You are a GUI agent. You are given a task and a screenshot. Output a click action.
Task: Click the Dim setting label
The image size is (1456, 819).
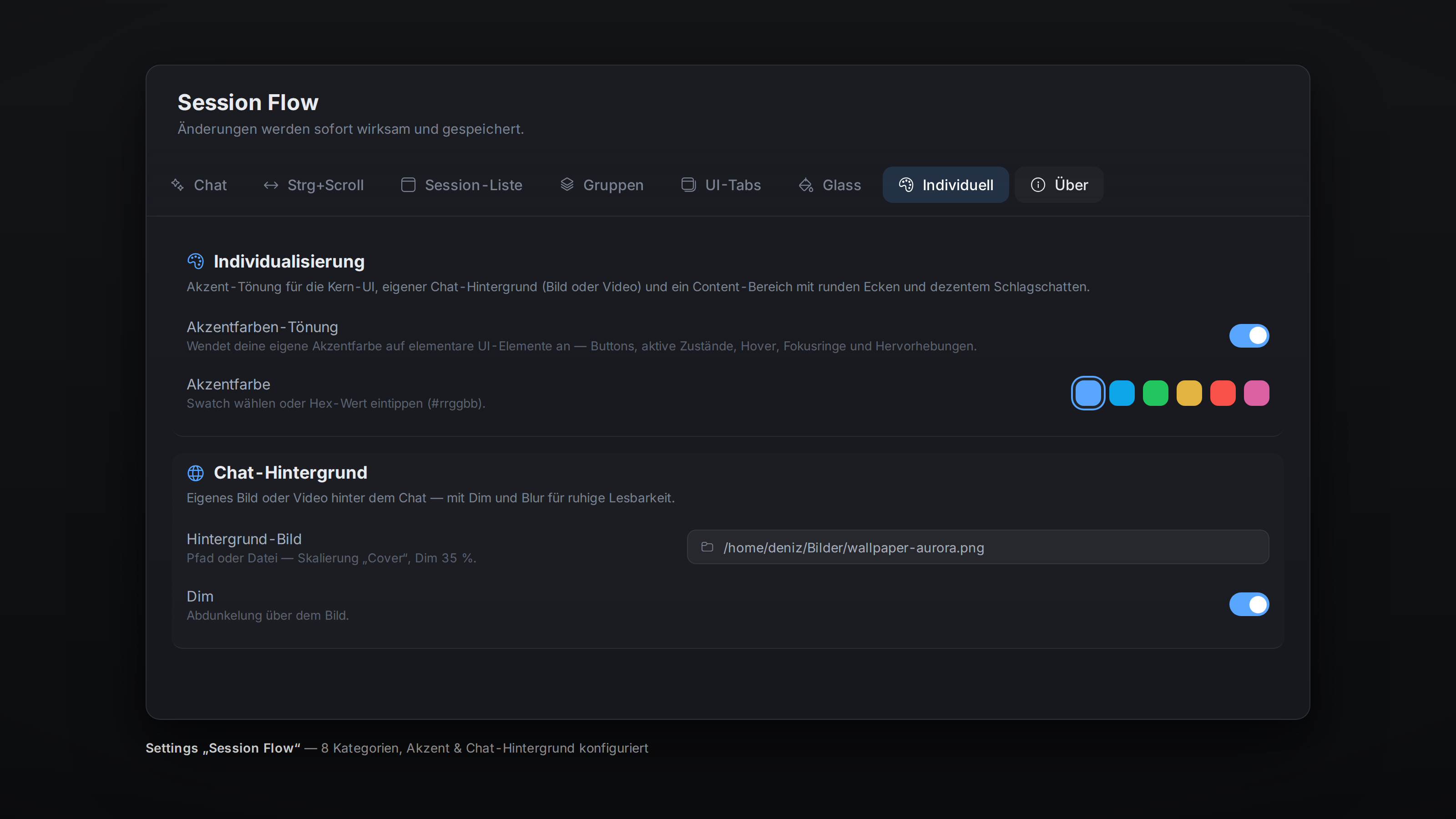click(x=200, y=597)
